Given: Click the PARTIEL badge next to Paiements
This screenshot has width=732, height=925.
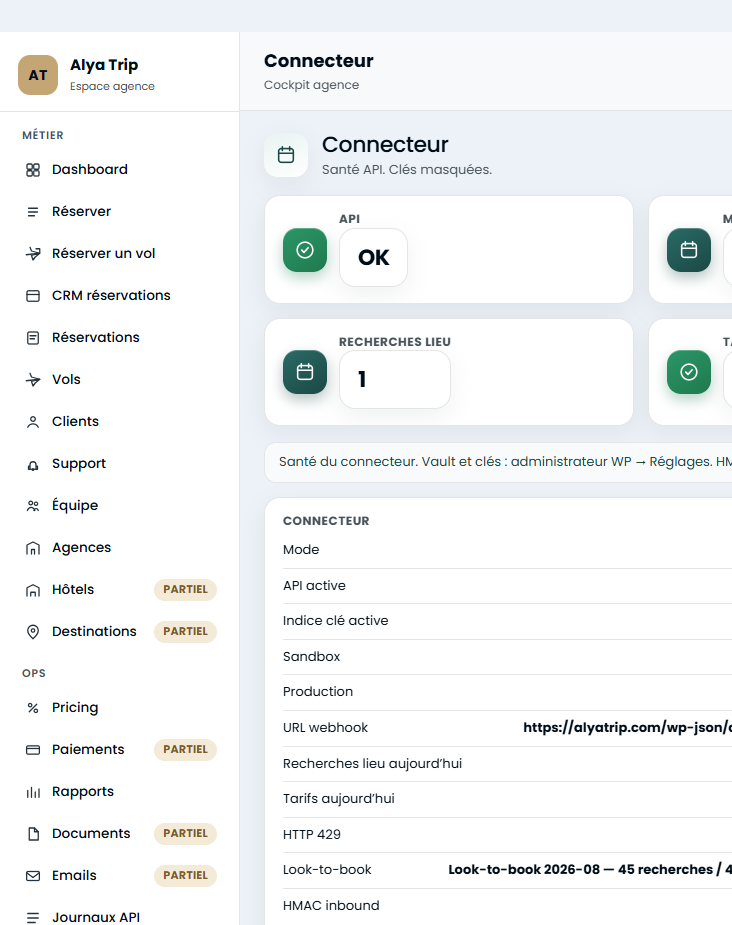Looking at the screenshot, I should (x=185, y=750).
